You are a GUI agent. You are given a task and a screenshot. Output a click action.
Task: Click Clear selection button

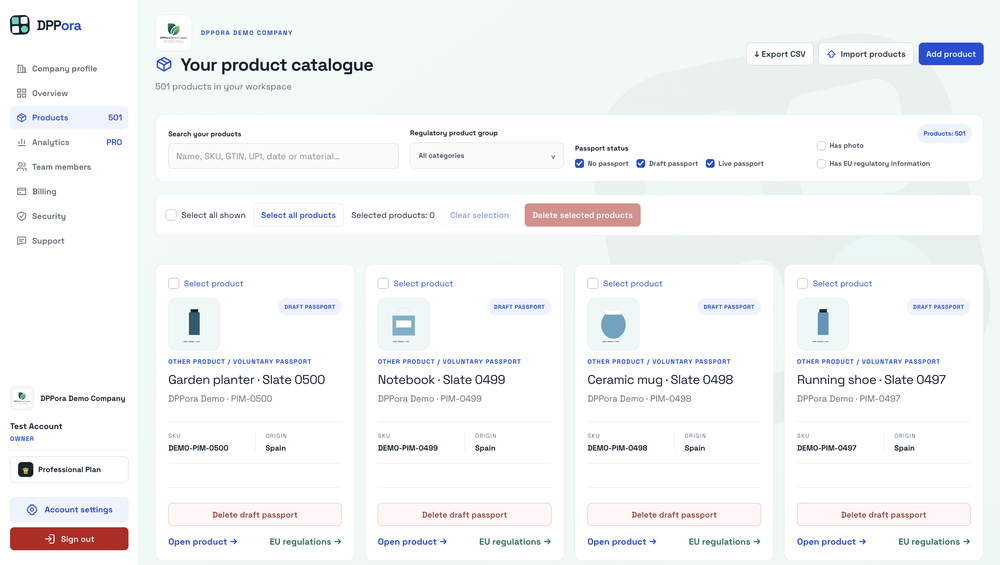tap(480, 215)
